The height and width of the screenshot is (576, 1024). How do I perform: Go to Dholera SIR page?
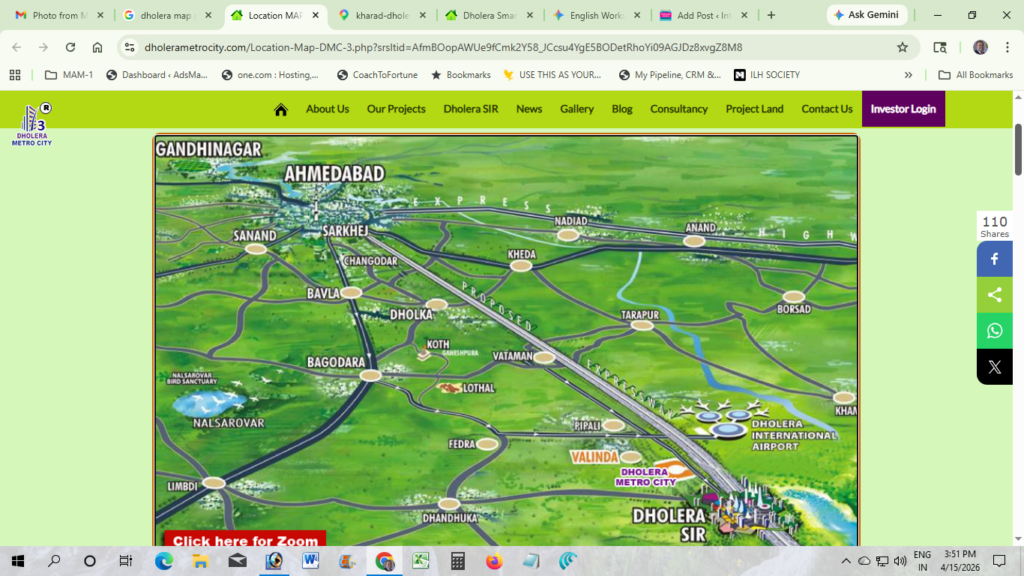[x=470, y=109]
